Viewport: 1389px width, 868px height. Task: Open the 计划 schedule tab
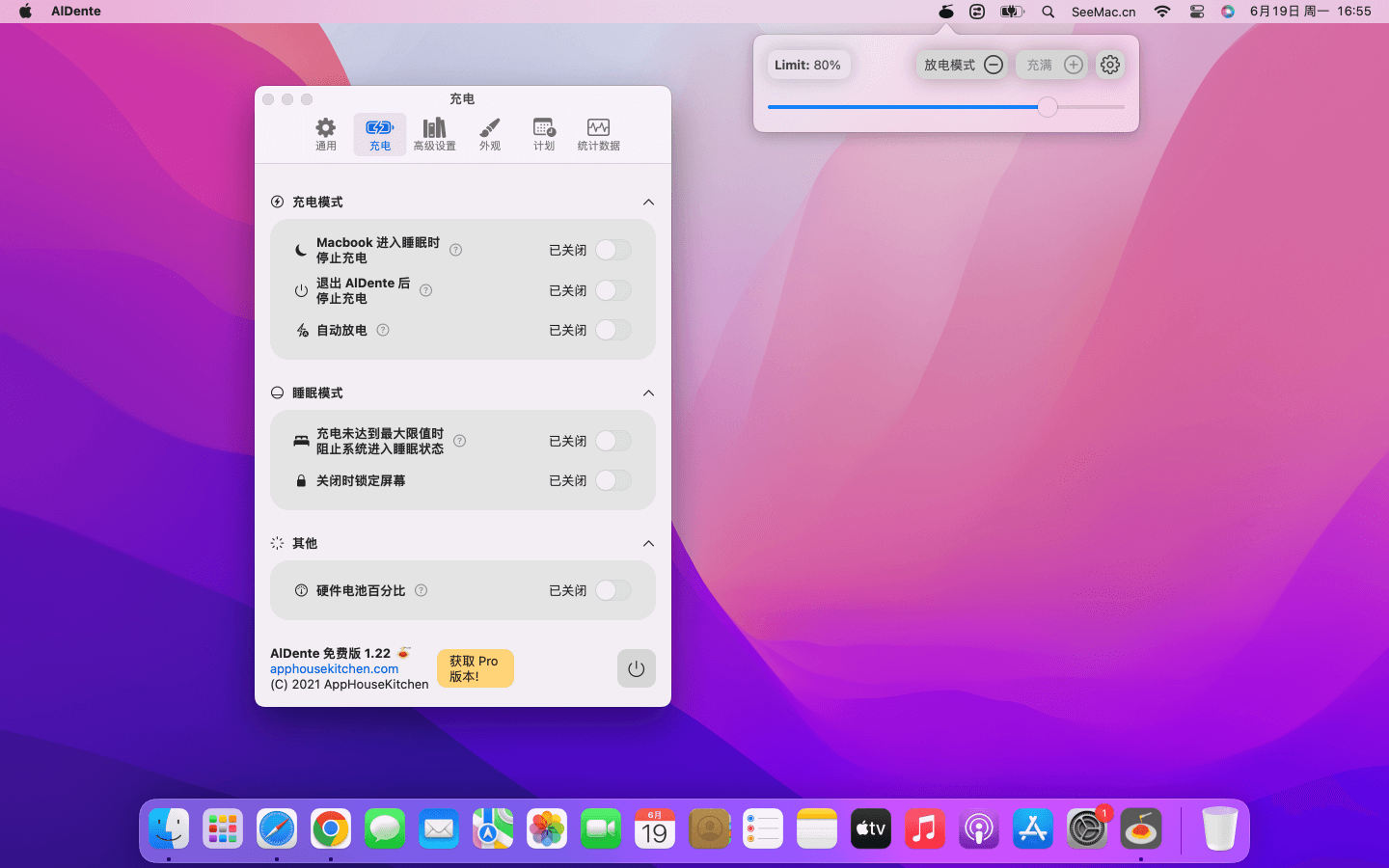[544, 134]
